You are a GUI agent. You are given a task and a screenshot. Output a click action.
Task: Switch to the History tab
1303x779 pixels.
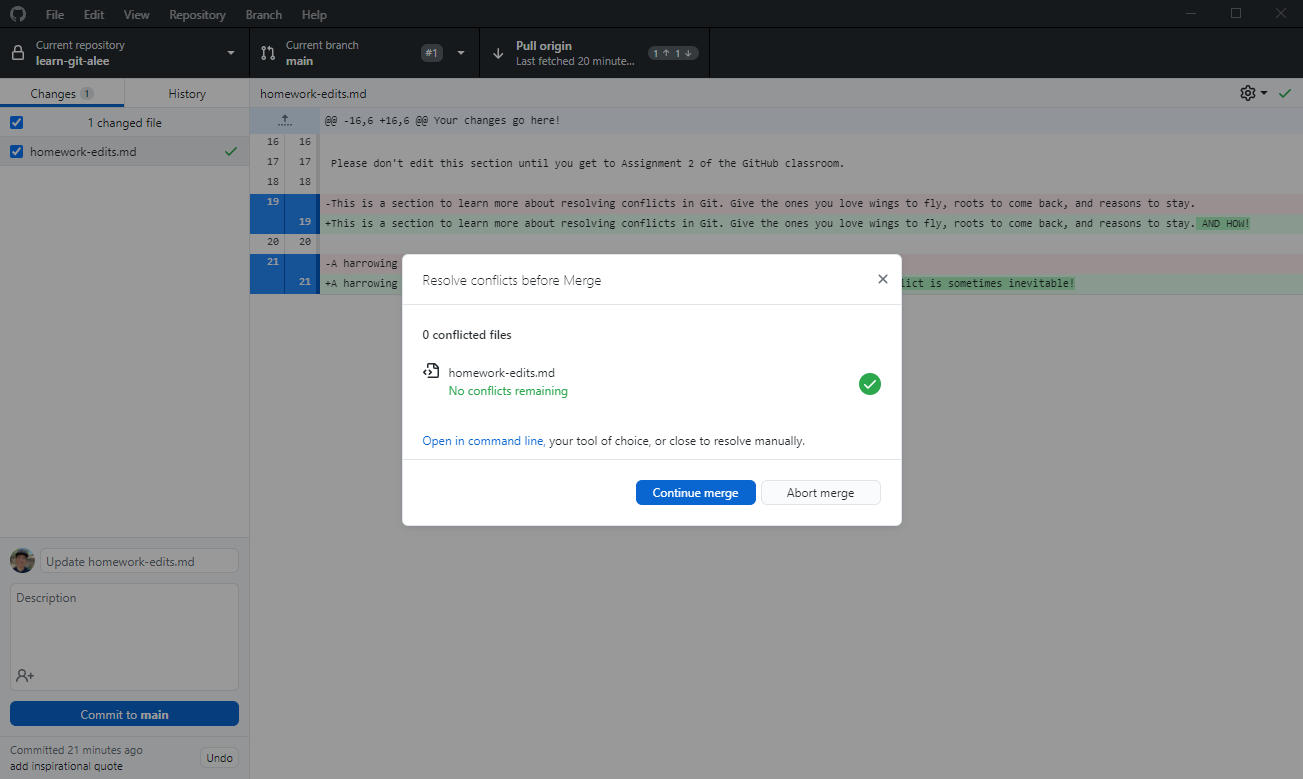pyautogui.click(x=187, y=93)
